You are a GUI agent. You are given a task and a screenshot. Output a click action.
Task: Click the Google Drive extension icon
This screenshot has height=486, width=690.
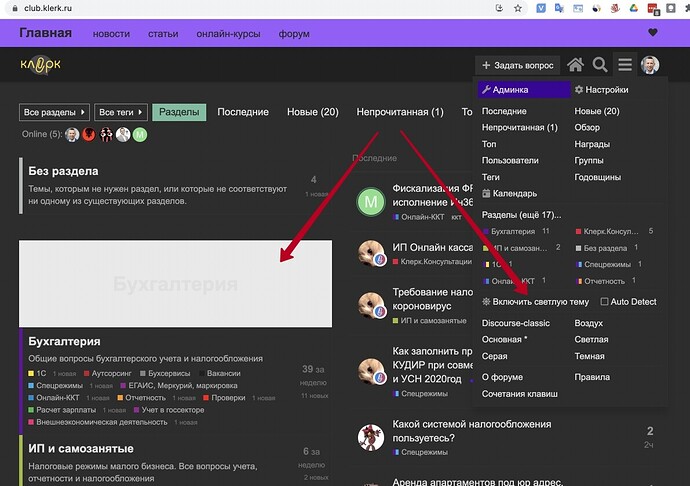pyautogui.click(x=634, y=8)
